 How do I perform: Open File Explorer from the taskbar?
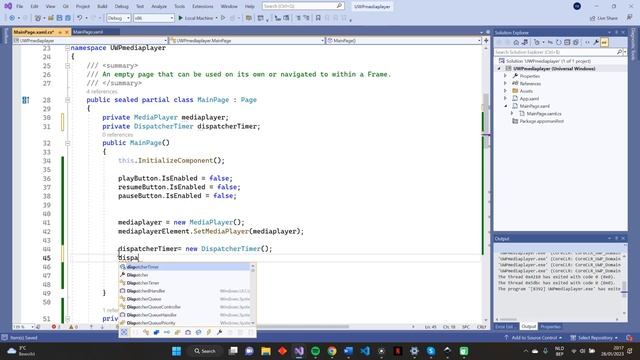(x=266, y=351)
